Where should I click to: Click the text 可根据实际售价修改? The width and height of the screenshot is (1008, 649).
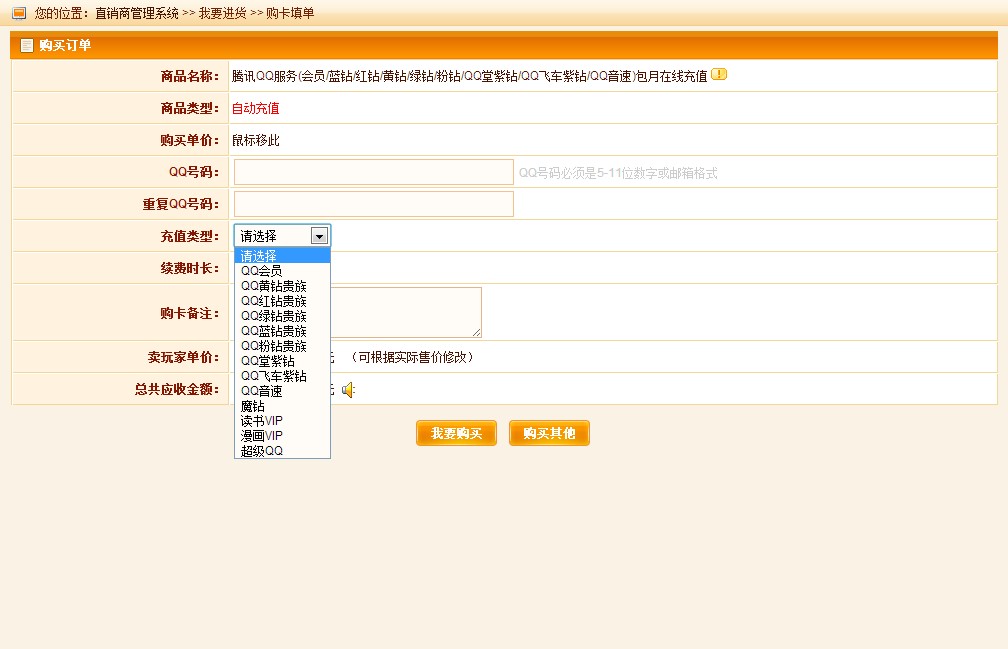(x=413, y=357)
